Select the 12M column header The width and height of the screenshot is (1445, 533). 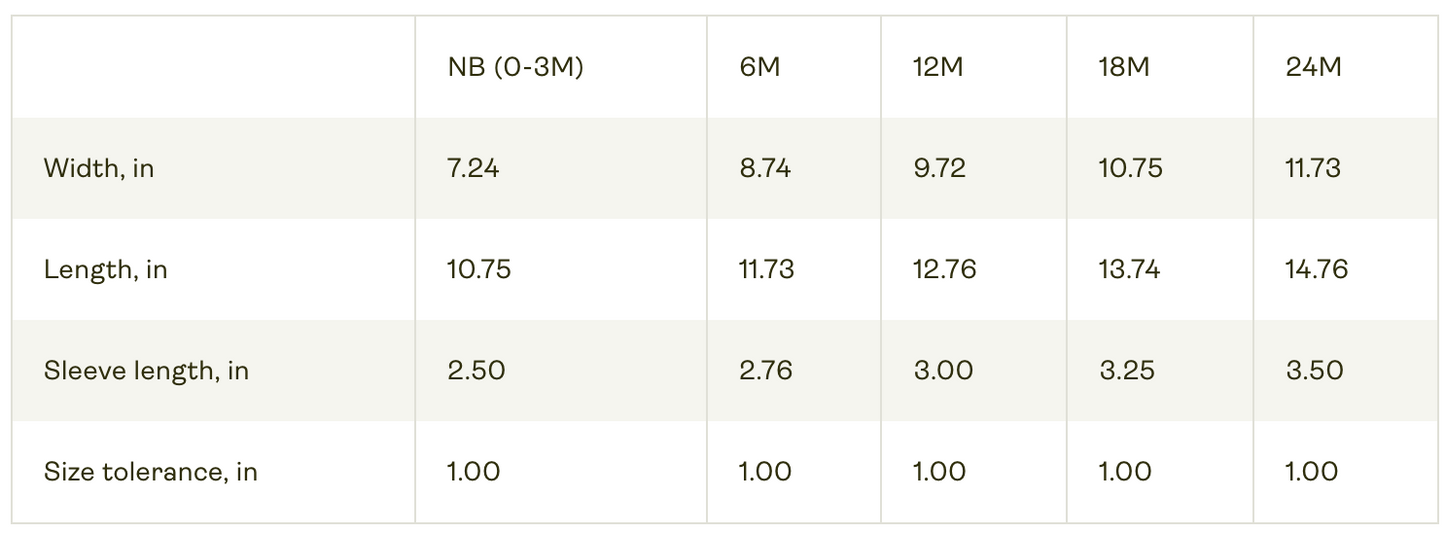[938, 67]
